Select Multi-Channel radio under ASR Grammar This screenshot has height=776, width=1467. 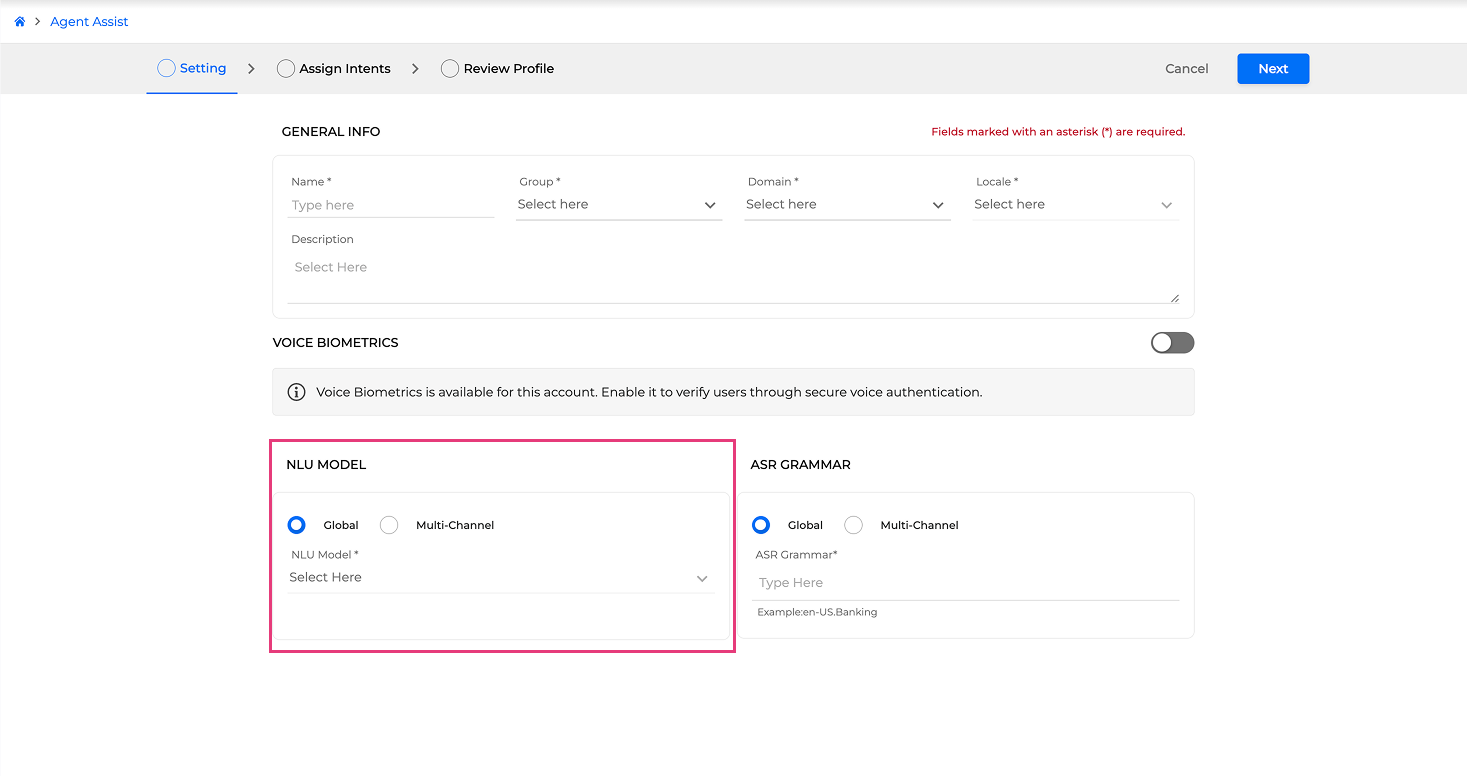(x=853, y=525)
